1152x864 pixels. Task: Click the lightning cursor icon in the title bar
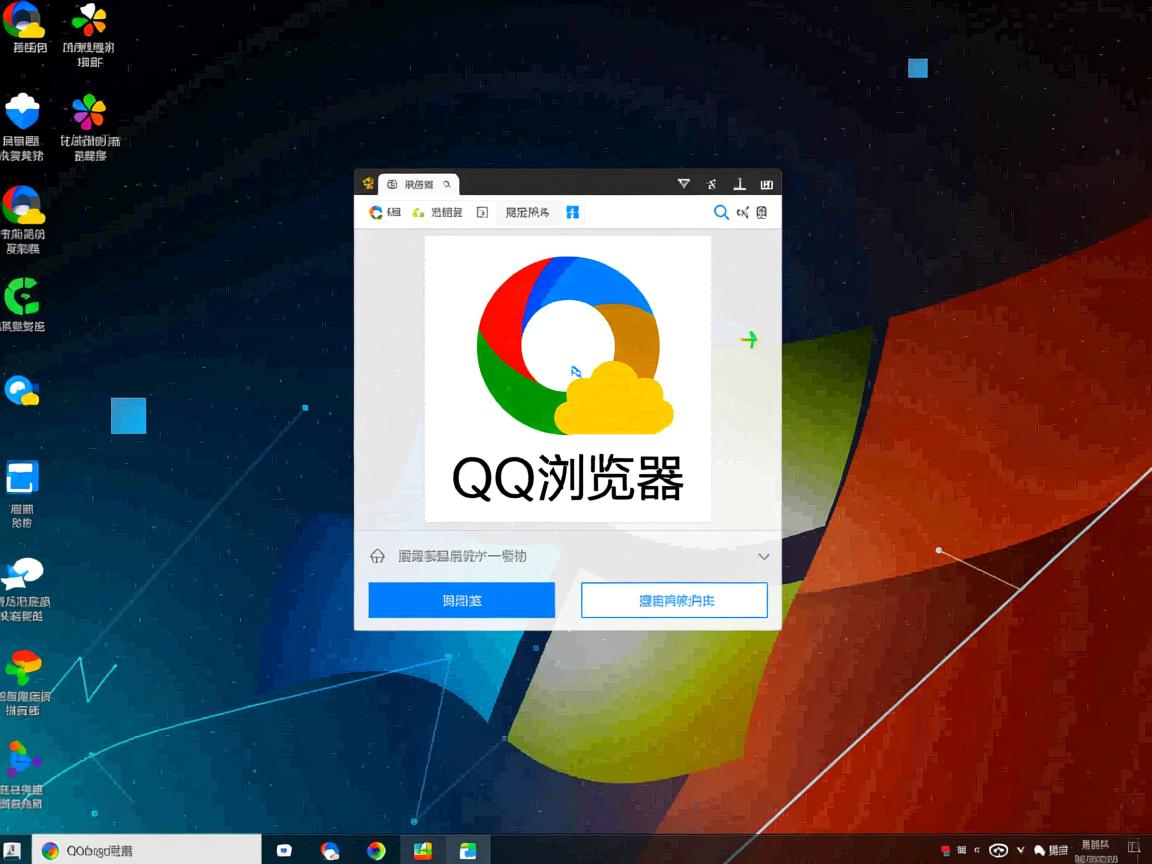(711, 184)
